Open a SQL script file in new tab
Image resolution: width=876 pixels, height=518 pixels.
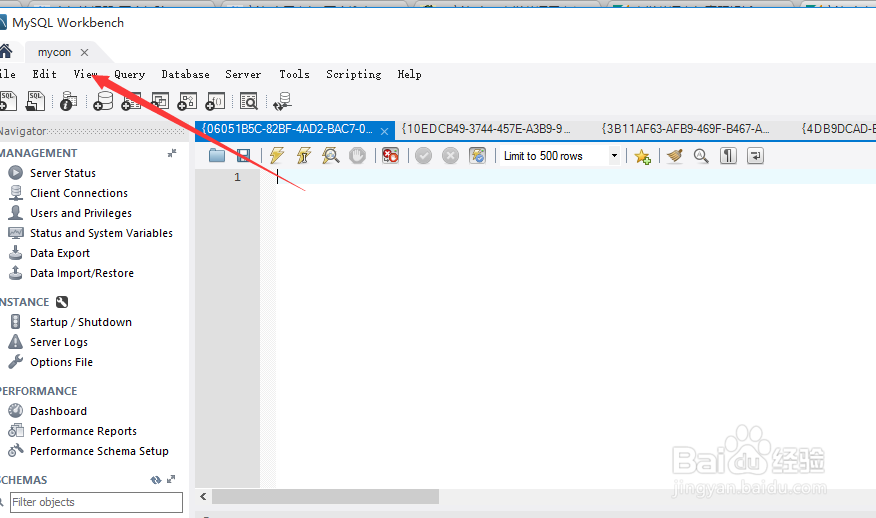click(35, 101)
